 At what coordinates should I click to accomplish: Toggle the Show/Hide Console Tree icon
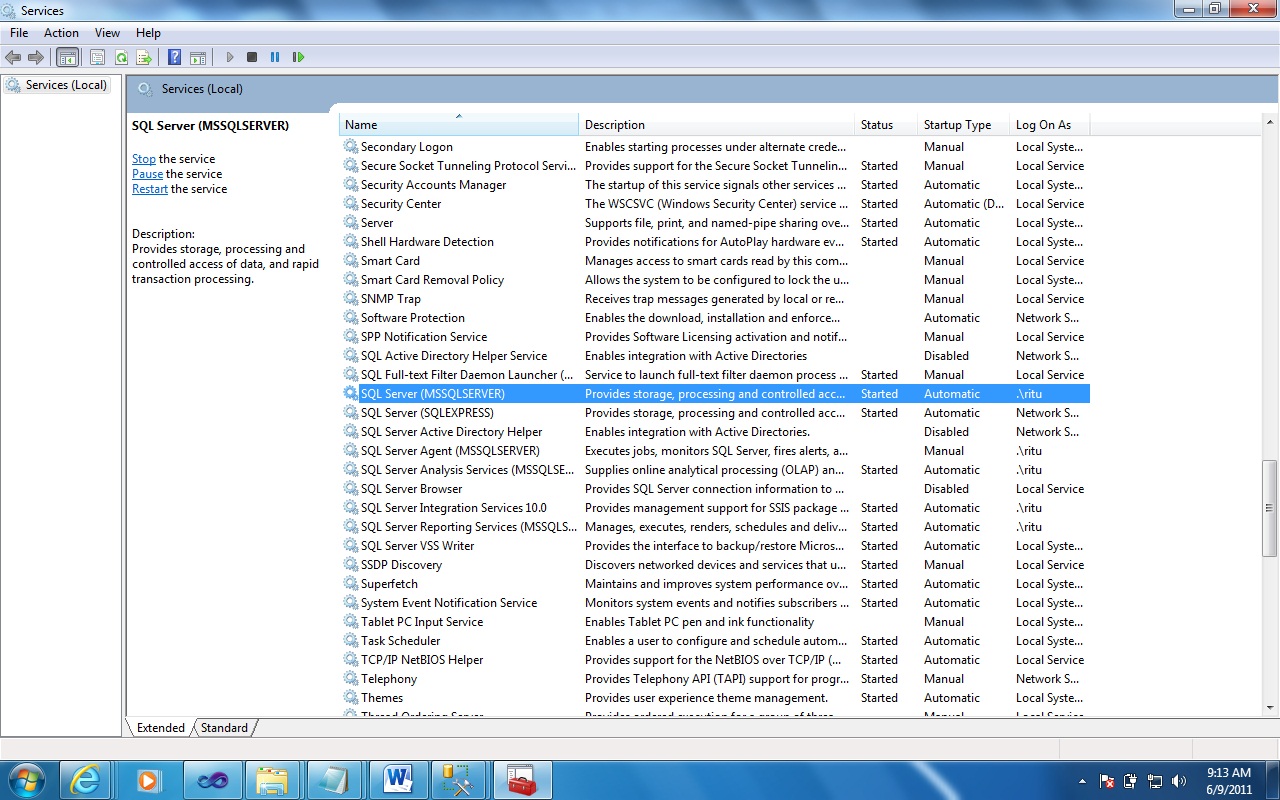(68, 57)
